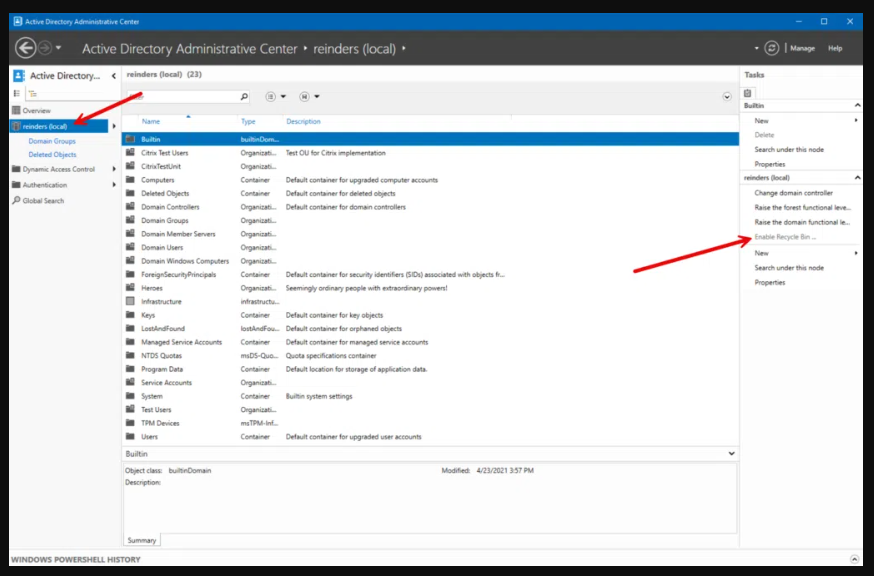
Task: Click the magnifier icon in filter box
Action: 243,97
